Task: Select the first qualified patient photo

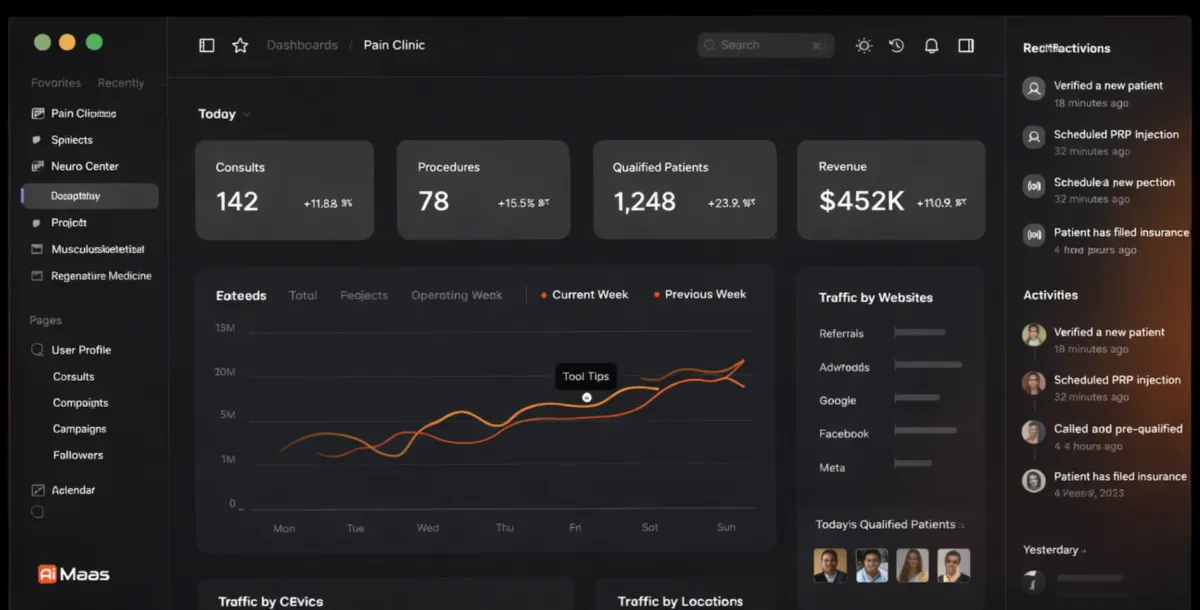Action: coord(830,566)
